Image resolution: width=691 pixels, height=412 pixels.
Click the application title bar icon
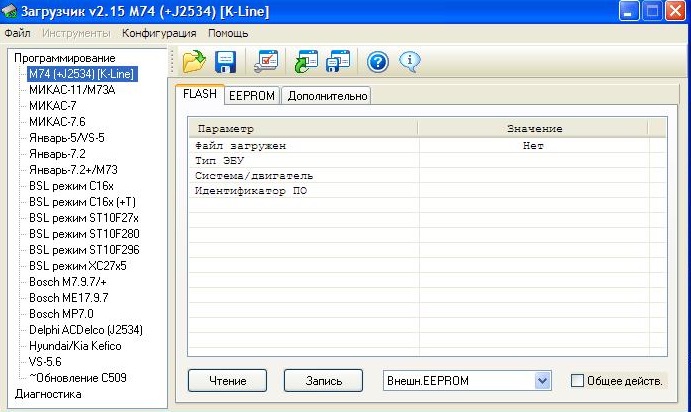(x=10, y=11)
